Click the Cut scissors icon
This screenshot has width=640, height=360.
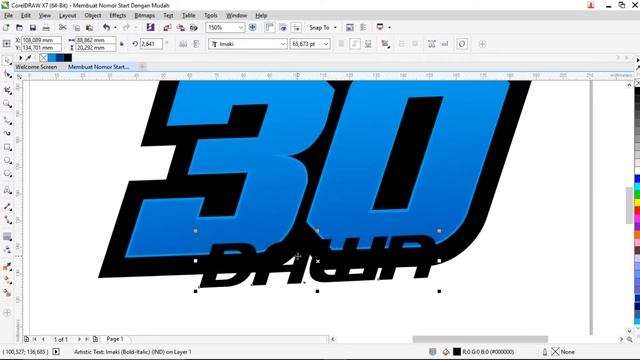click(62, 27)
